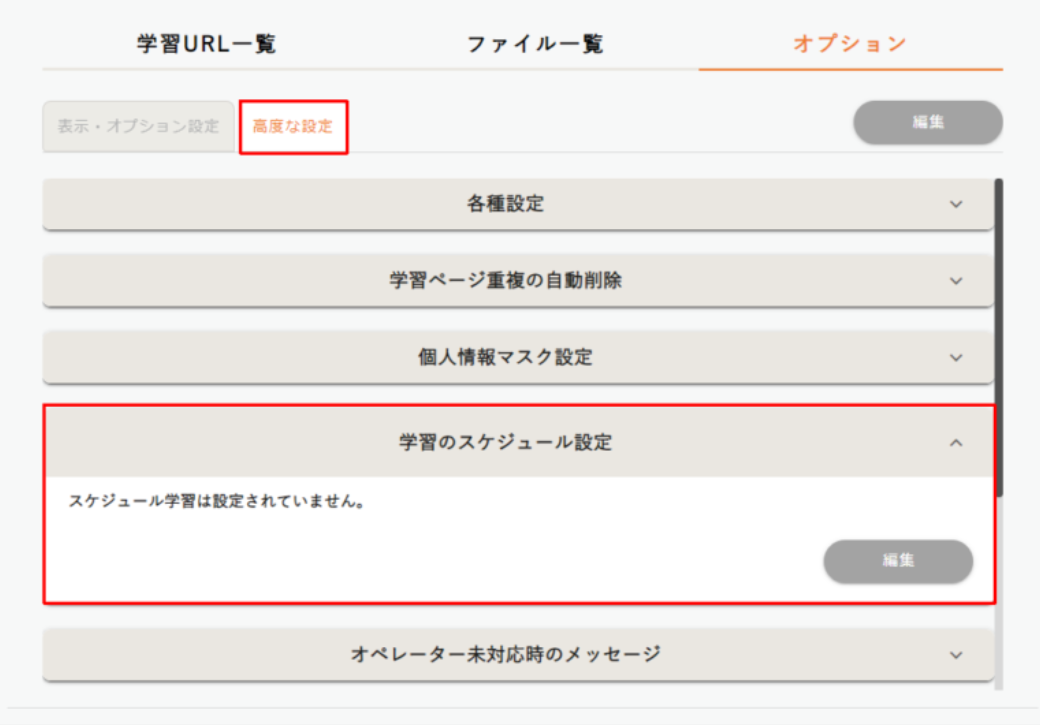Open the オペレーター未対応時のメッセージ header text
The image size is (1040, 725).
505,655
